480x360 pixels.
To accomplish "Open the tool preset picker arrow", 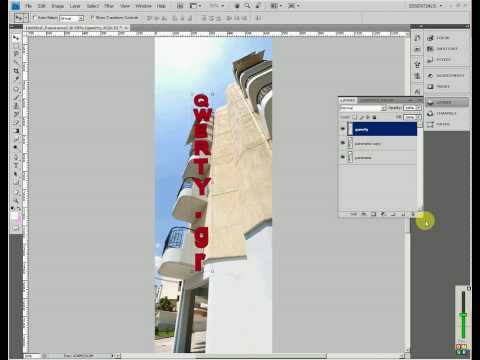I will click(25, 18).
